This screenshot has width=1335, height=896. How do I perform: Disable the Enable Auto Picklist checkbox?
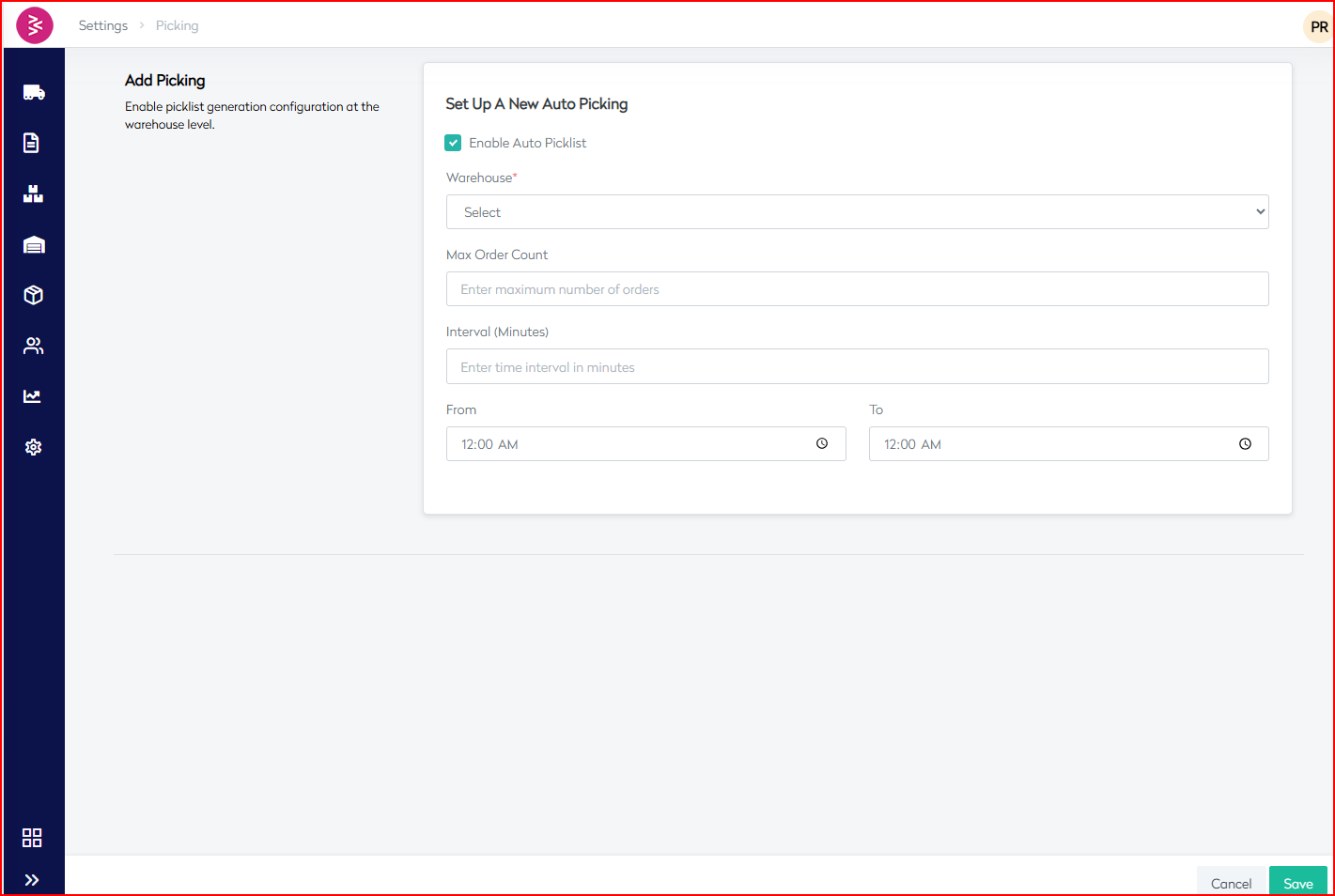coord(454,142)
